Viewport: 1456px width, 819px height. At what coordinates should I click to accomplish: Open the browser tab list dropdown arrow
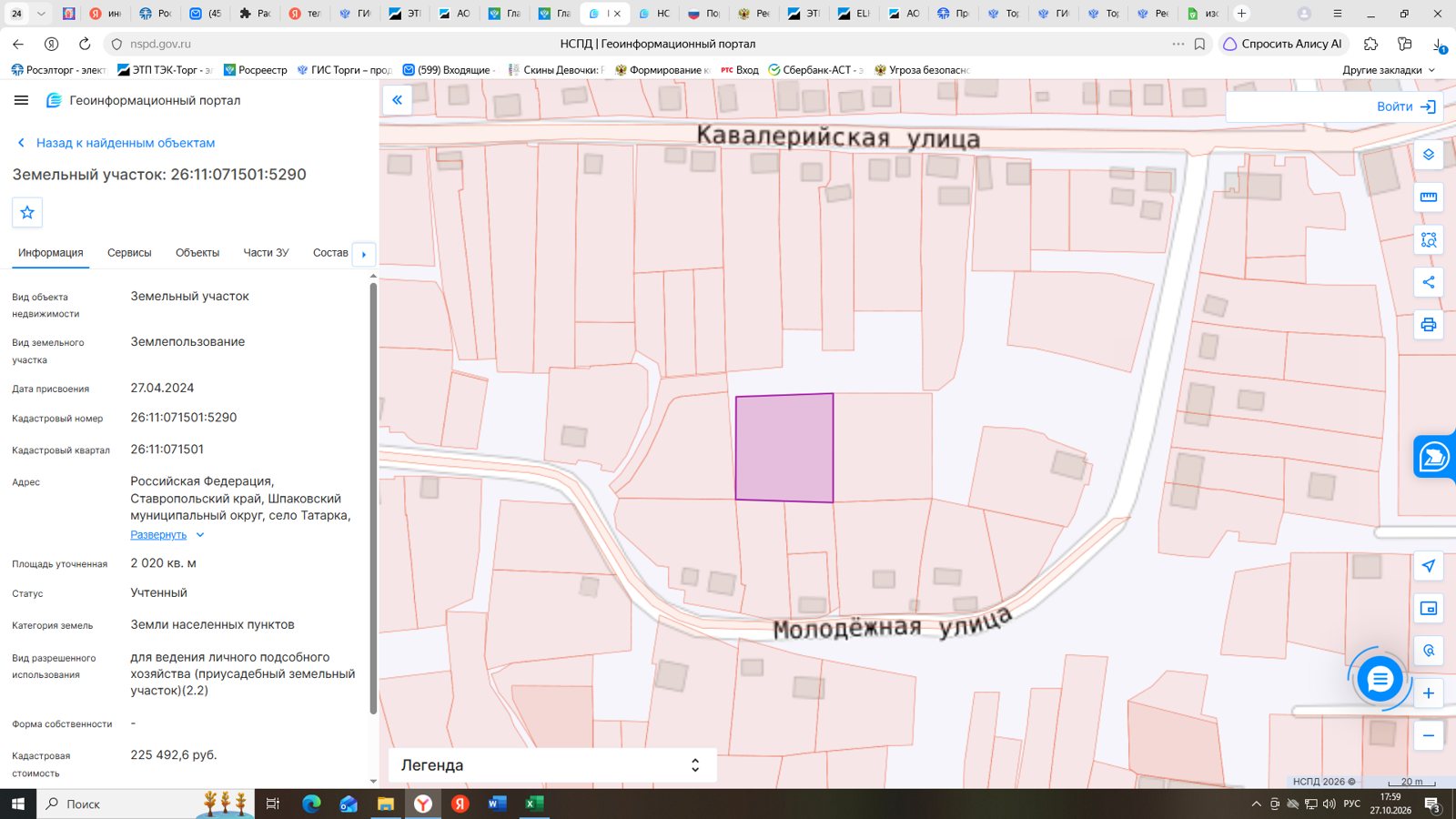41,14
